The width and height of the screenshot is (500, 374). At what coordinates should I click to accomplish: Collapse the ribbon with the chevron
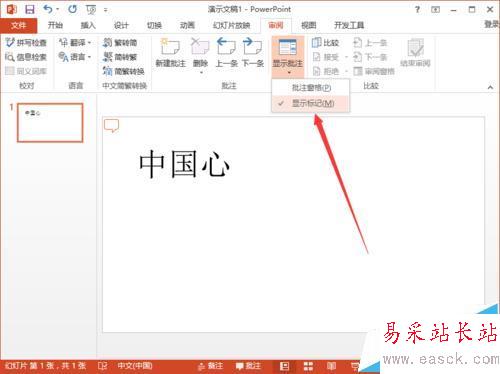tap(490, 87)
